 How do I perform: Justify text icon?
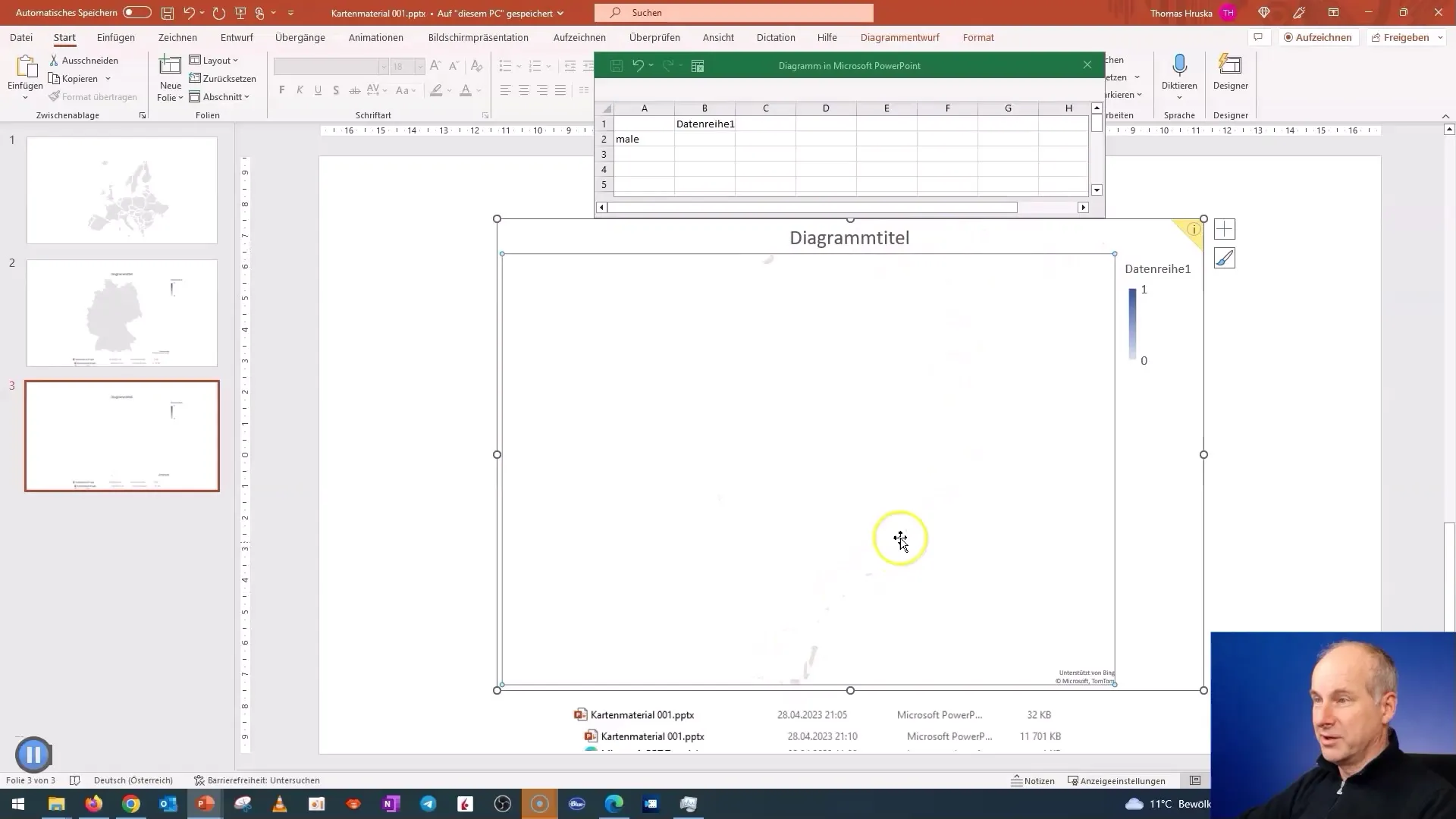(x=560, y=90)
